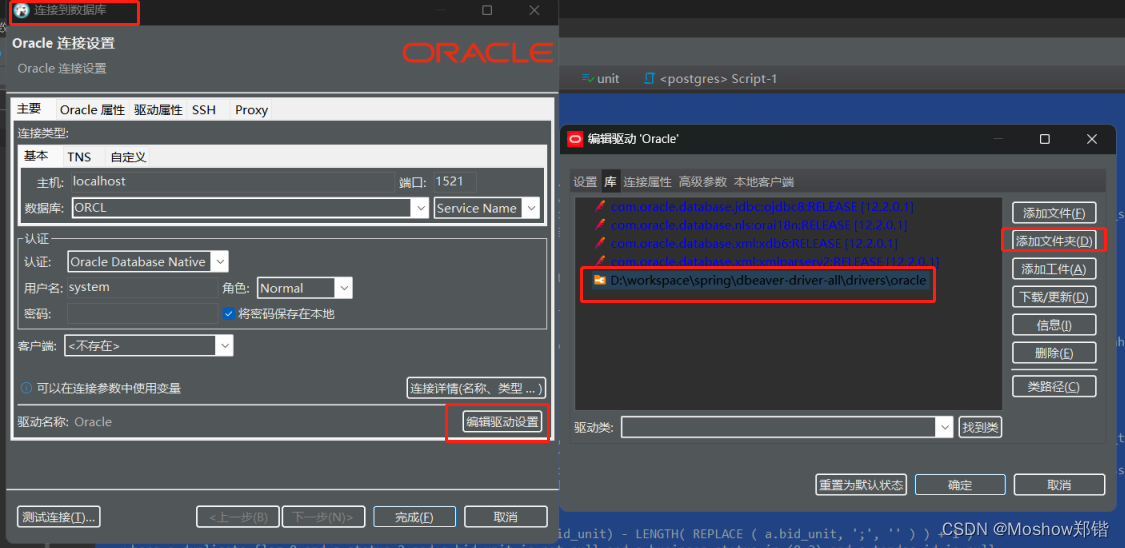Click the 找到类 button
The height and width of the screenshot is (548, 1125).
[x=980, y=427]
